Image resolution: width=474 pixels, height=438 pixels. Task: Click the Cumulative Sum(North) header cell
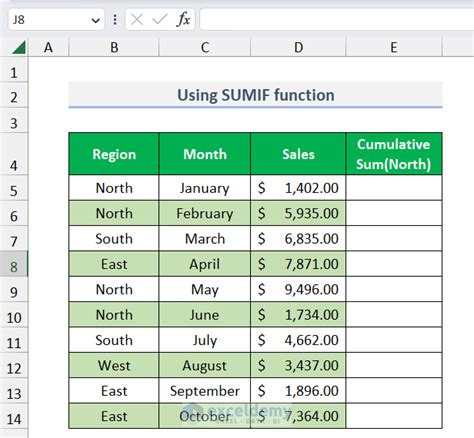pos(394,154)
